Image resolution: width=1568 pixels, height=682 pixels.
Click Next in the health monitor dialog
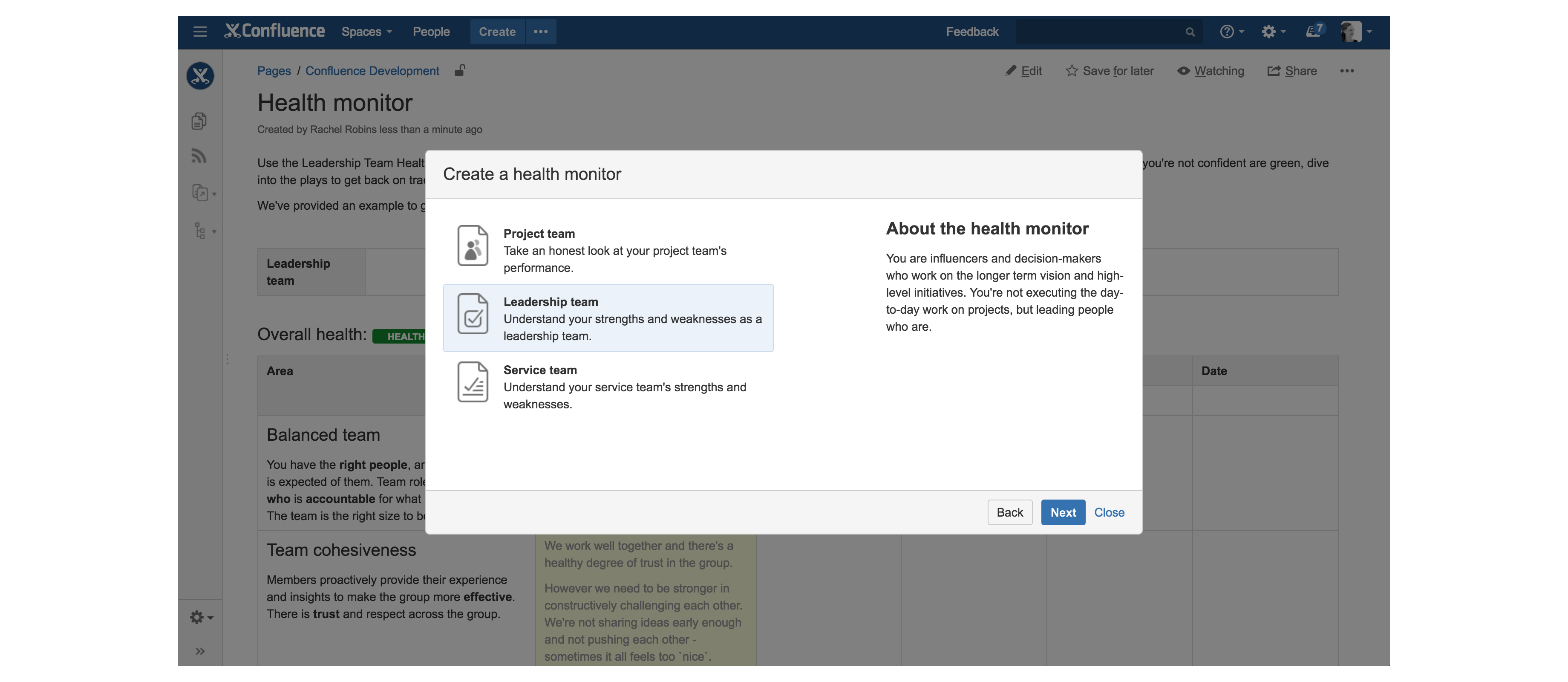[x=1063, y=513]
